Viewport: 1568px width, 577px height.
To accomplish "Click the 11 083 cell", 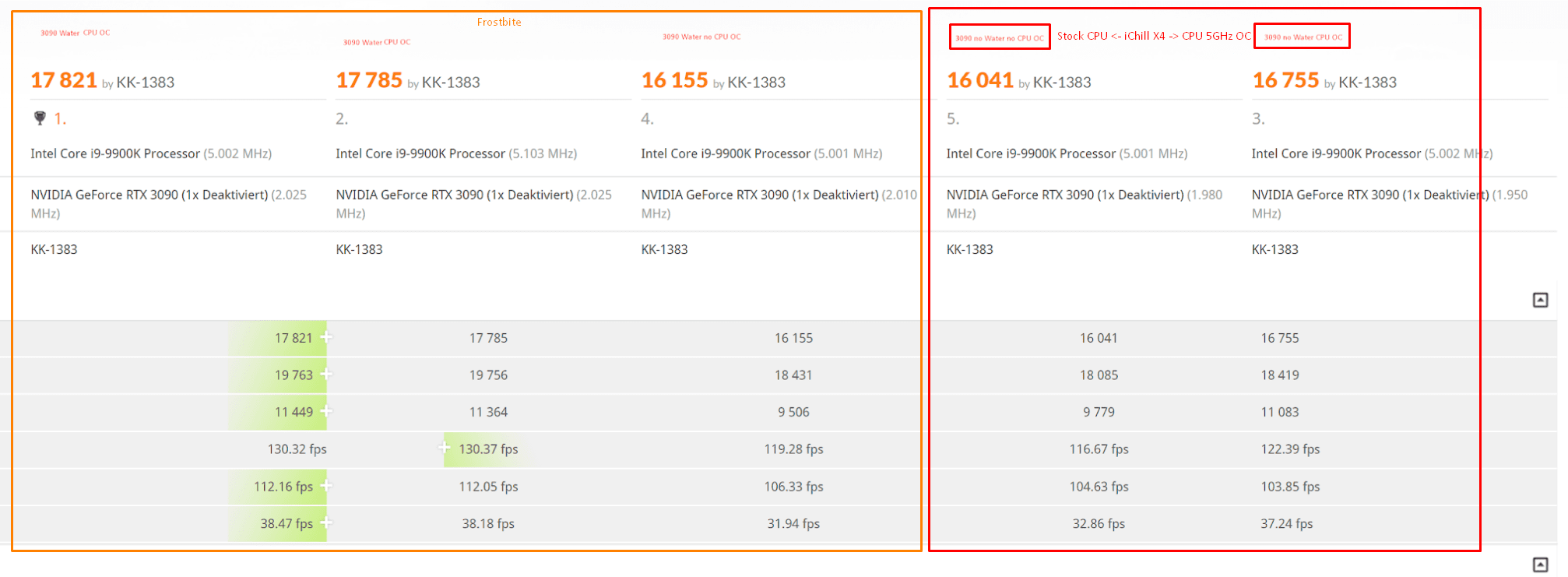I will (x=1280, y=412).
